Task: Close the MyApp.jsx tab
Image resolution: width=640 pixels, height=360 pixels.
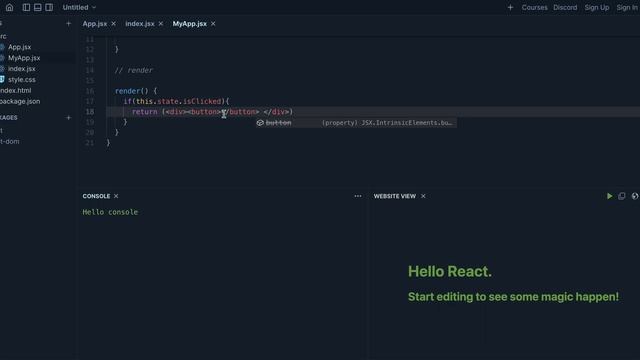Action: coord(213,24)
